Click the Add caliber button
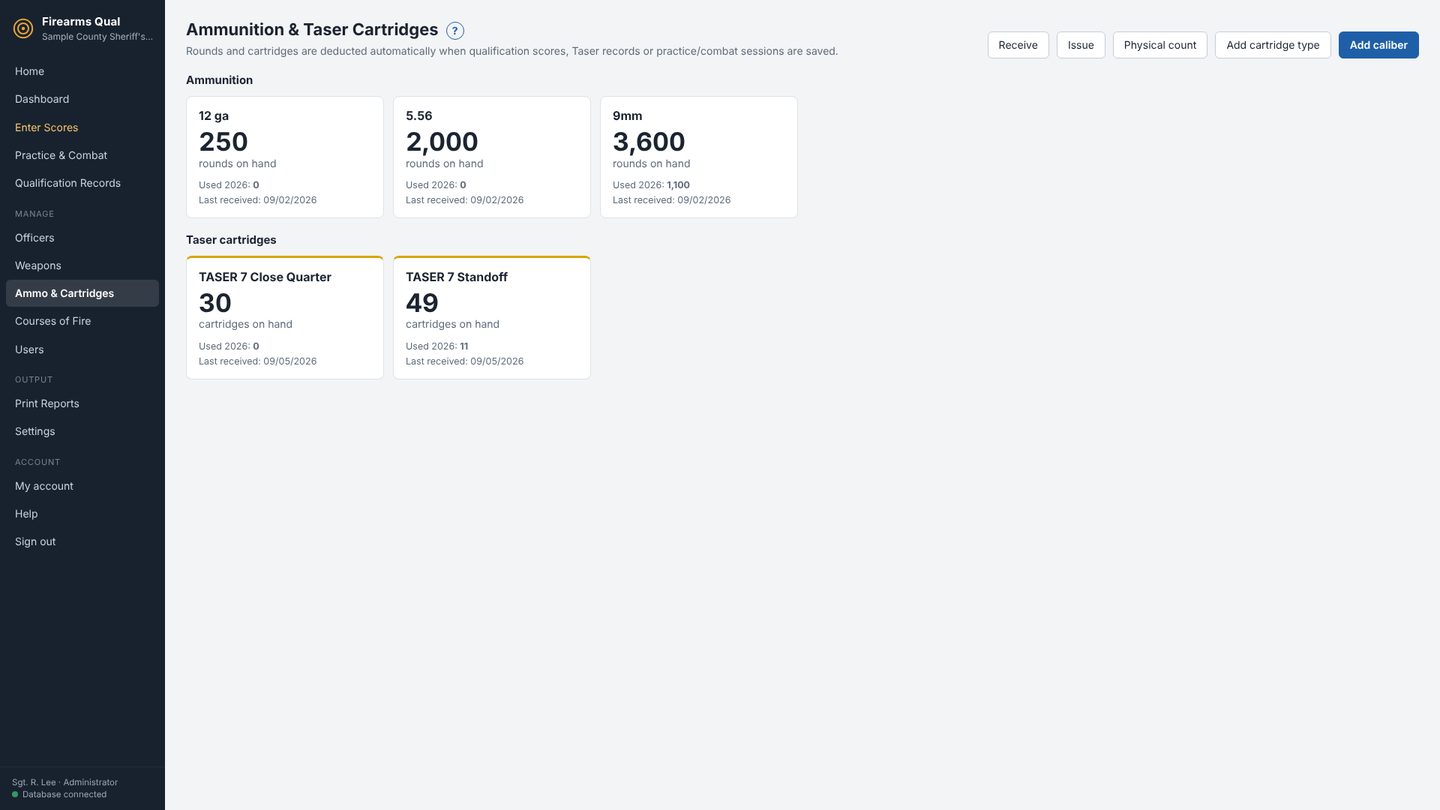Viewport: 1440px width, 810px height. coord(1378,45)
